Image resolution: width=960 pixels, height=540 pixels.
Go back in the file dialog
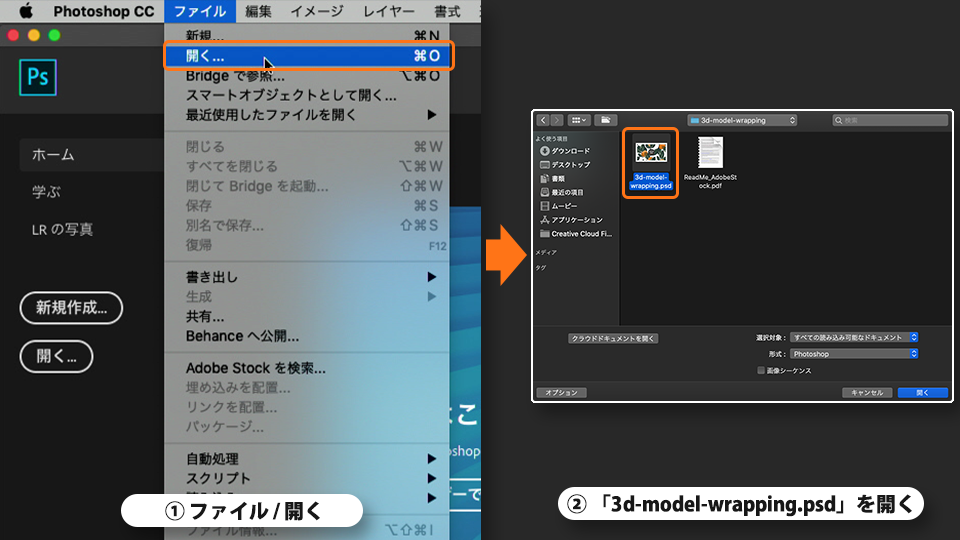coord(543,120)
